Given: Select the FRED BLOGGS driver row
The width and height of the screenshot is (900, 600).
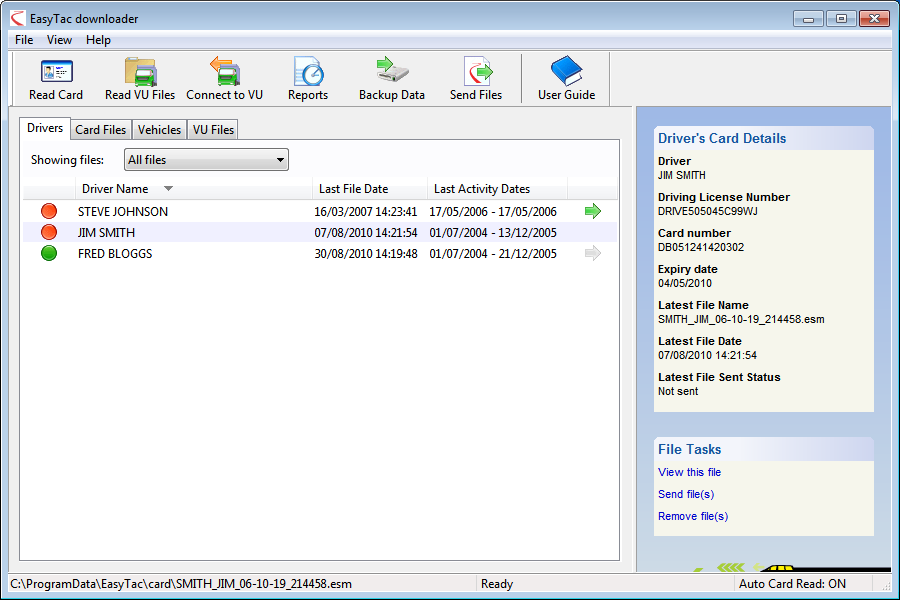Looking at the screenshot, I should (x=320, y=253).
